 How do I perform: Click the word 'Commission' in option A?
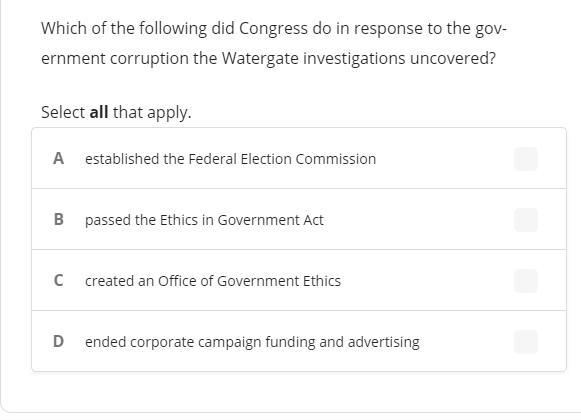coord(336,159)
